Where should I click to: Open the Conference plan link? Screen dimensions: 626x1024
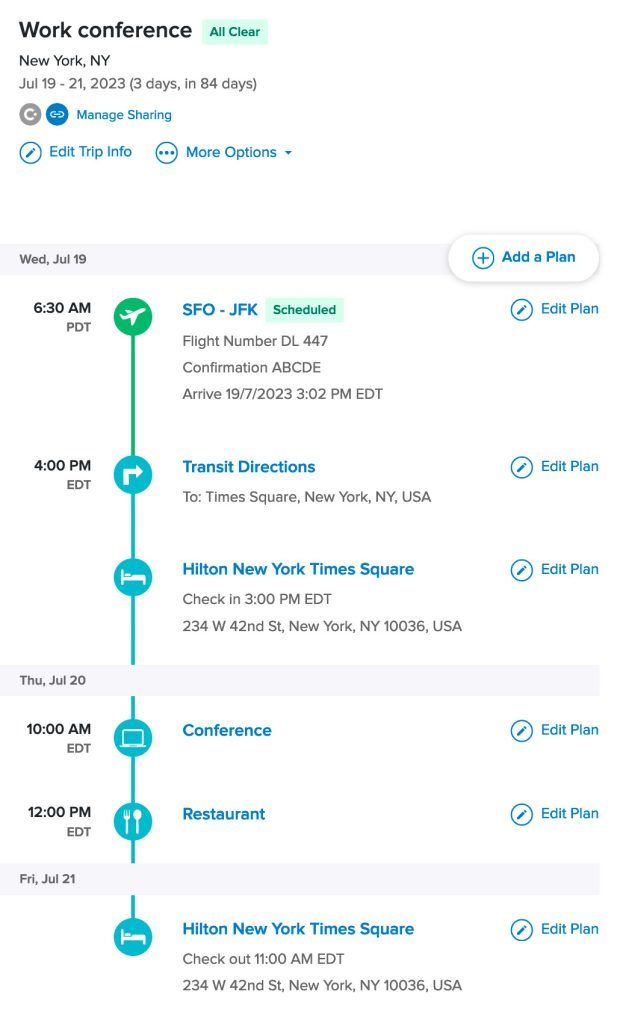(227, 730)
